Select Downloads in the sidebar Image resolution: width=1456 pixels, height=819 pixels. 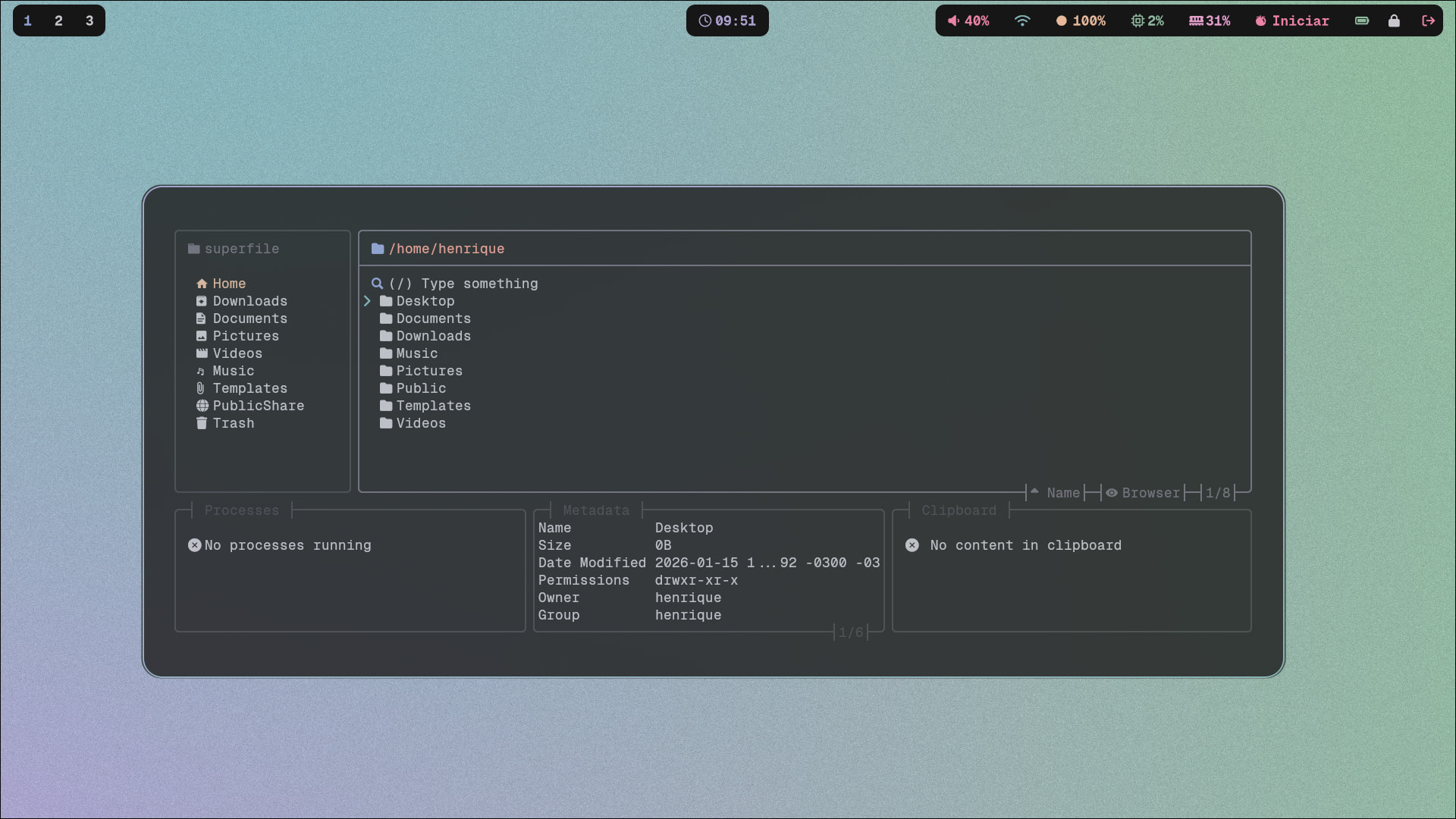(x=249, y=301)
